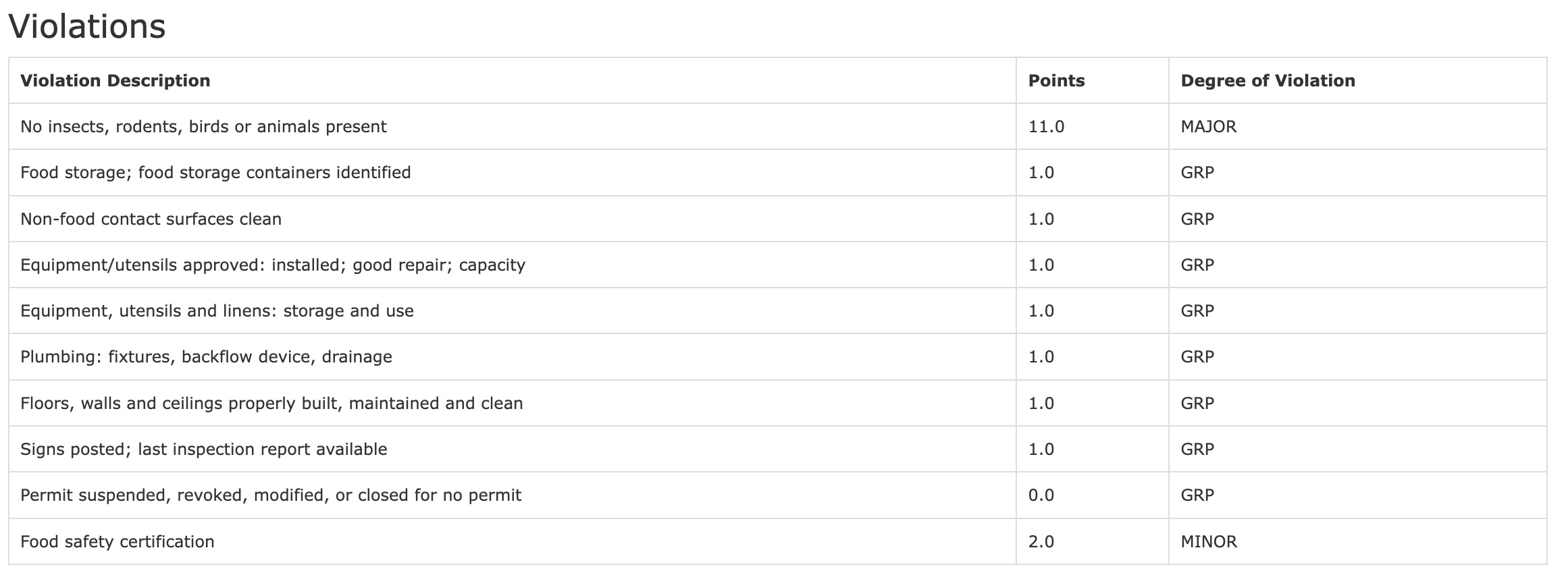Select the food storage containers violation
Screen dimensions: 1568x571
[x=215, y=173]
